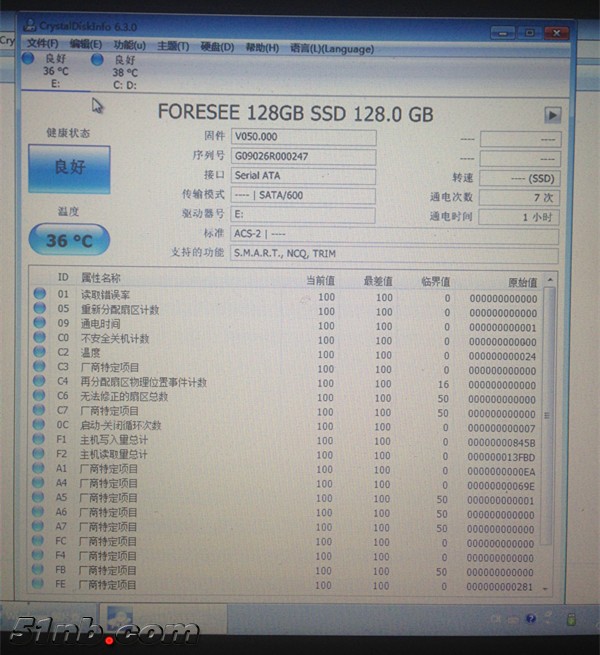Minimize the CrystalDiskInfo window

click(x=503, y=33)
